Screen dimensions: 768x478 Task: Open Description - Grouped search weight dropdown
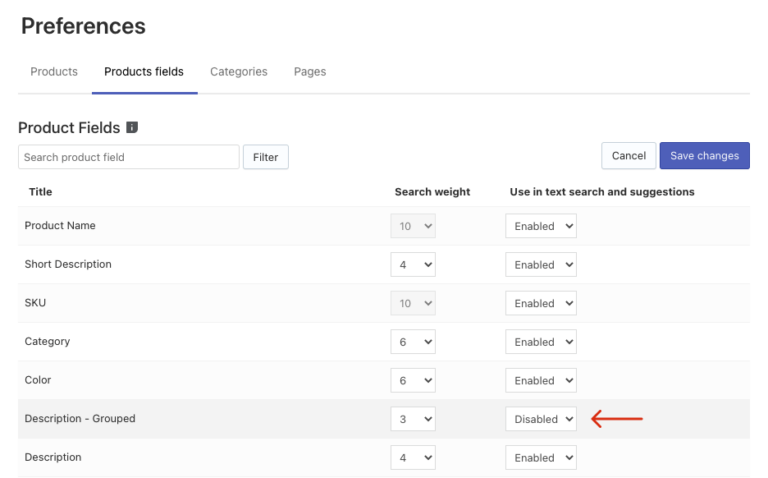pos(413,419)
